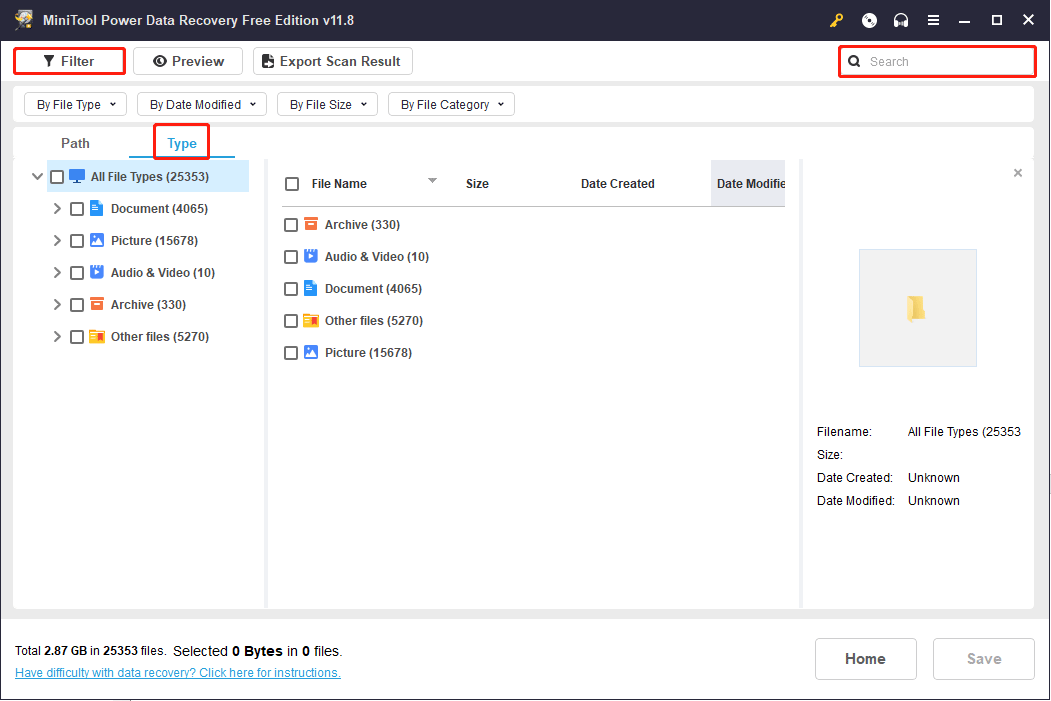Expand the Audio & Video tree node
Screen dimensions: 1051x701
point(57,273)
